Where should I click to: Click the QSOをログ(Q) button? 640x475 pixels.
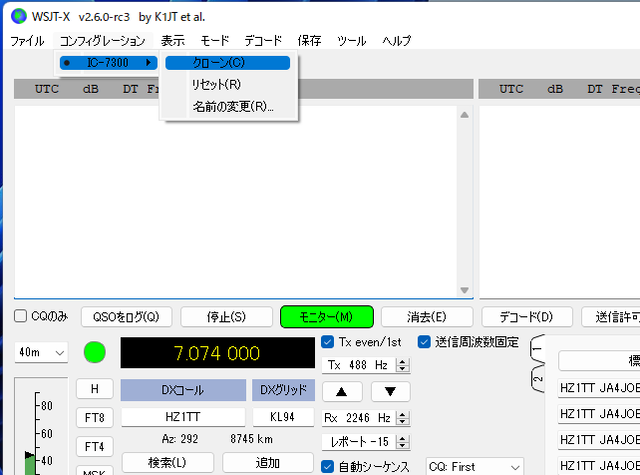126,317
